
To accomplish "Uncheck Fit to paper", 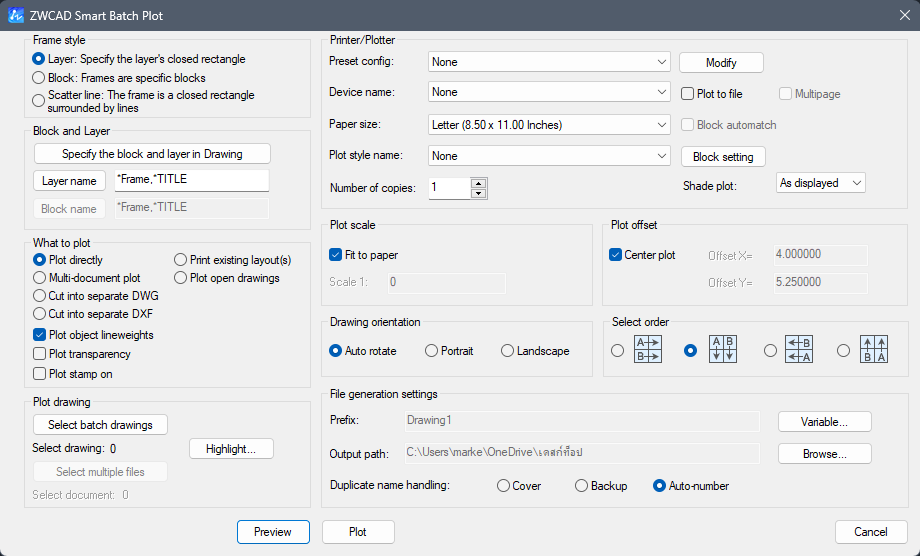I will click(x=336, y=255).
